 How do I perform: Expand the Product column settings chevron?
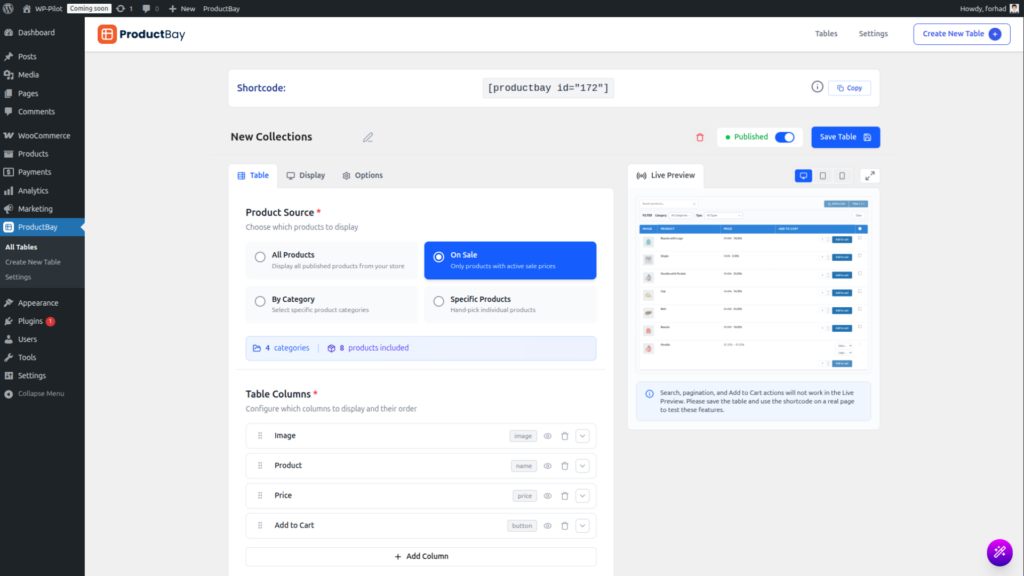583,466
